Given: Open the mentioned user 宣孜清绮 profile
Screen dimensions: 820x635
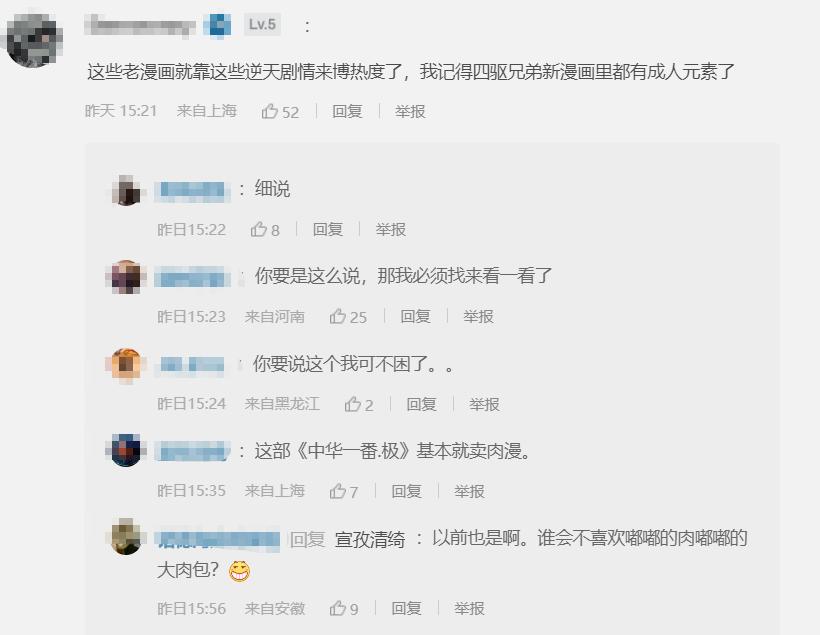Looking at the screenshot, I should (x=370, y=539).
